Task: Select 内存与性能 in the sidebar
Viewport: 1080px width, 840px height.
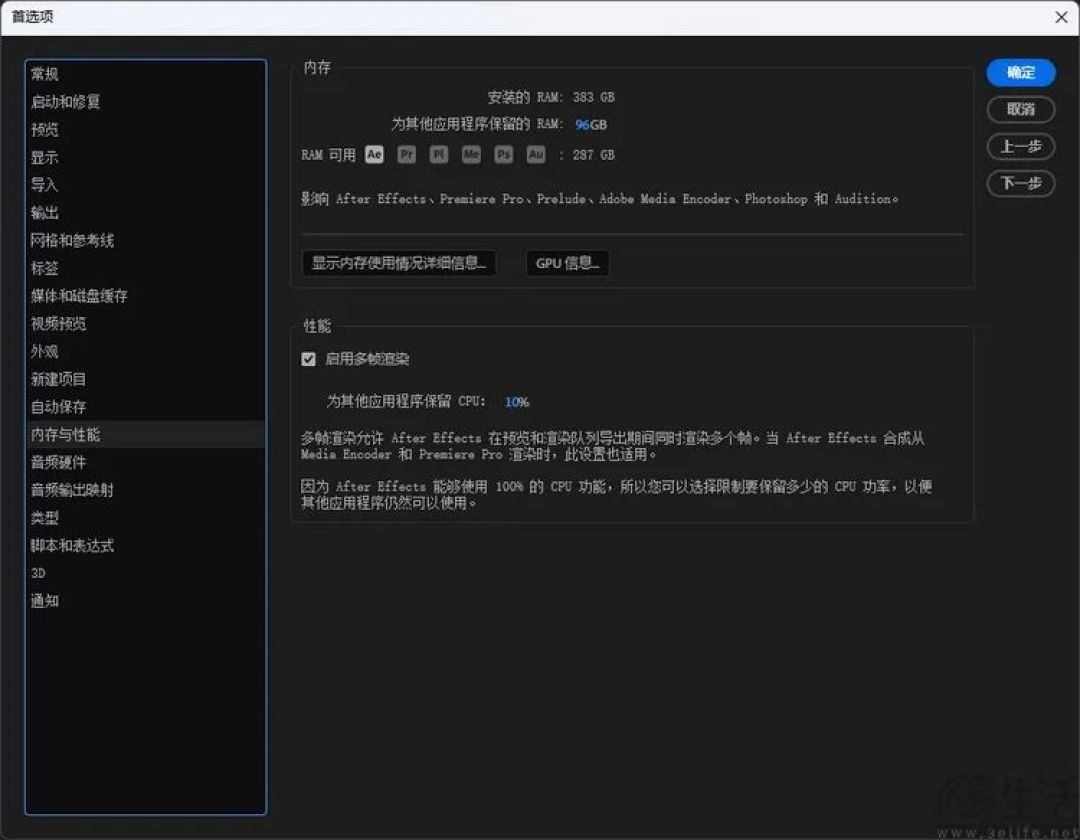Action: pyautogui.click(x=145, y=434)
